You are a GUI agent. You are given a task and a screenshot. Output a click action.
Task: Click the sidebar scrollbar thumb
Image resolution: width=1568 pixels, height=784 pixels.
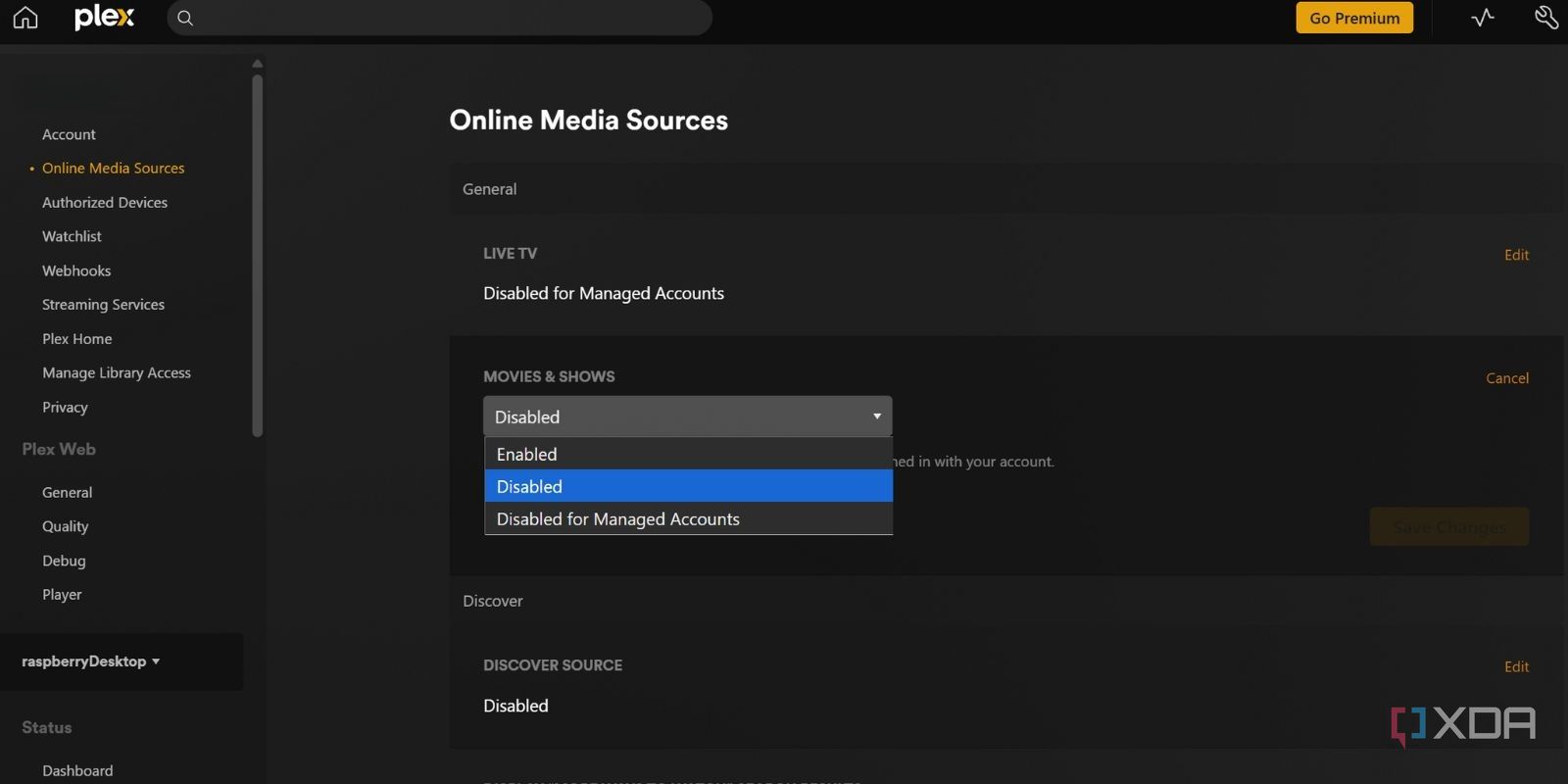click(258, 255)
